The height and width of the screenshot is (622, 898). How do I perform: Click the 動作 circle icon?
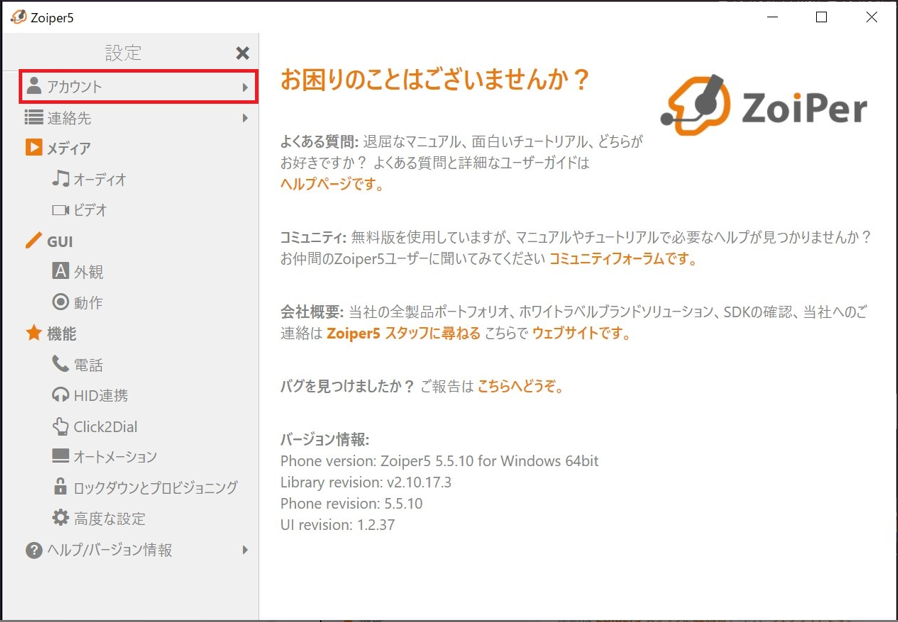coord(61,301)
